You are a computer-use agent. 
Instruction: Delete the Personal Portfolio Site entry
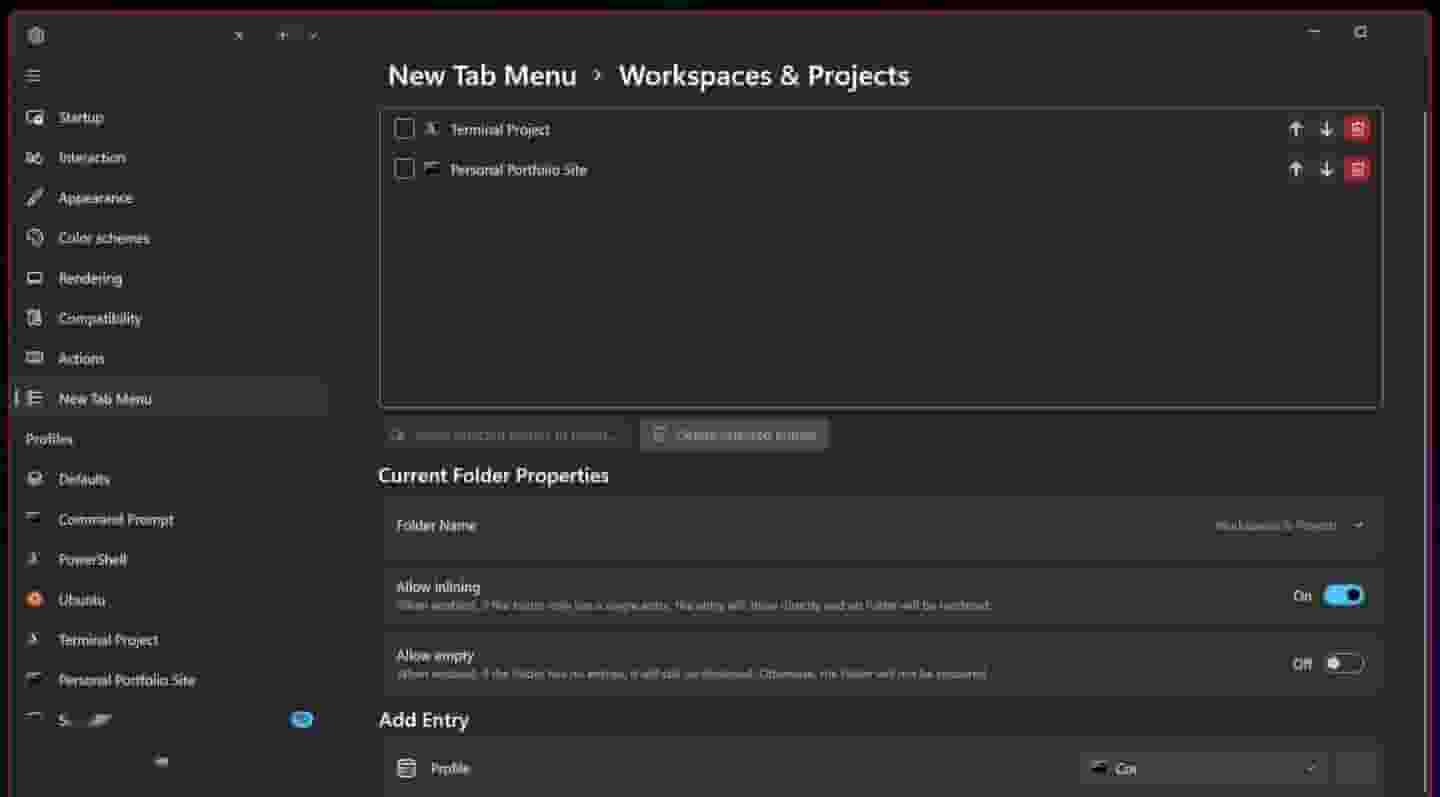[x=1357, y=170]
